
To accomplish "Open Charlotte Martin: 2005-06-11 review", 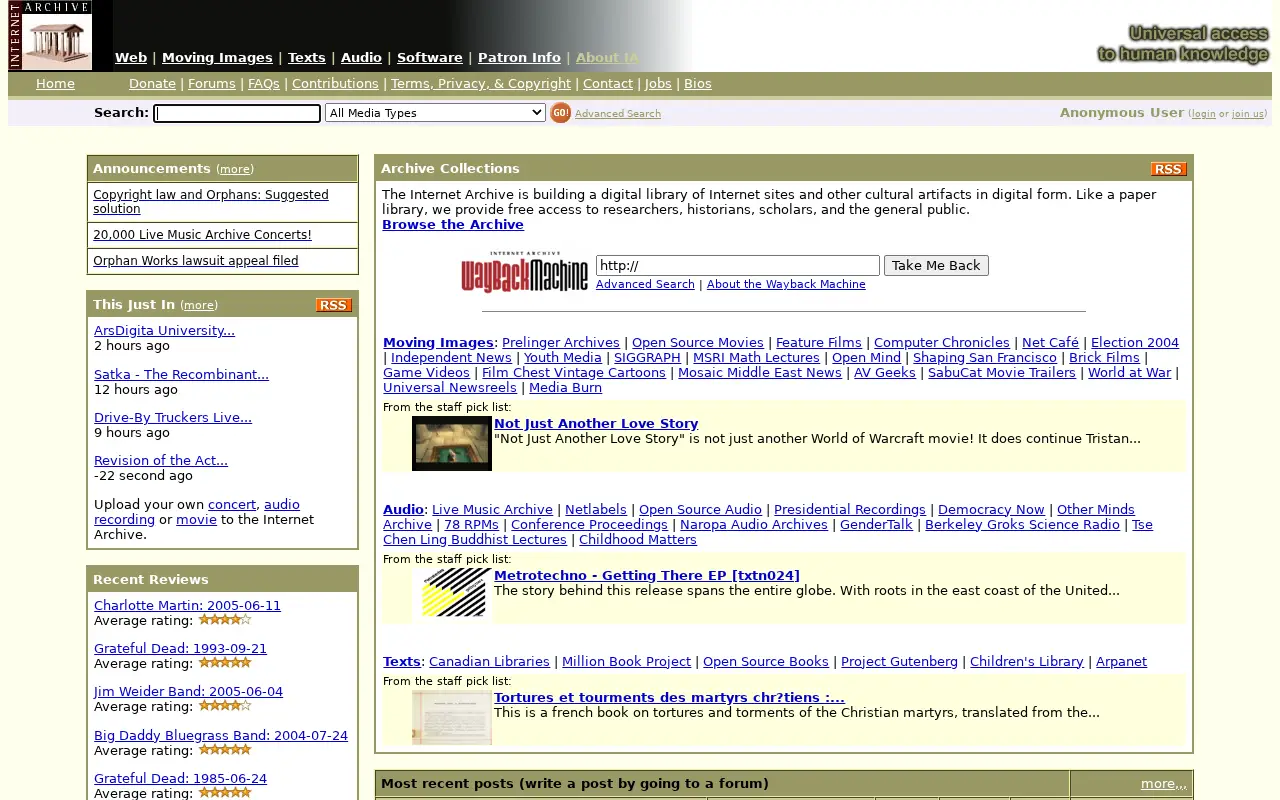I will (x=187, y=606).
